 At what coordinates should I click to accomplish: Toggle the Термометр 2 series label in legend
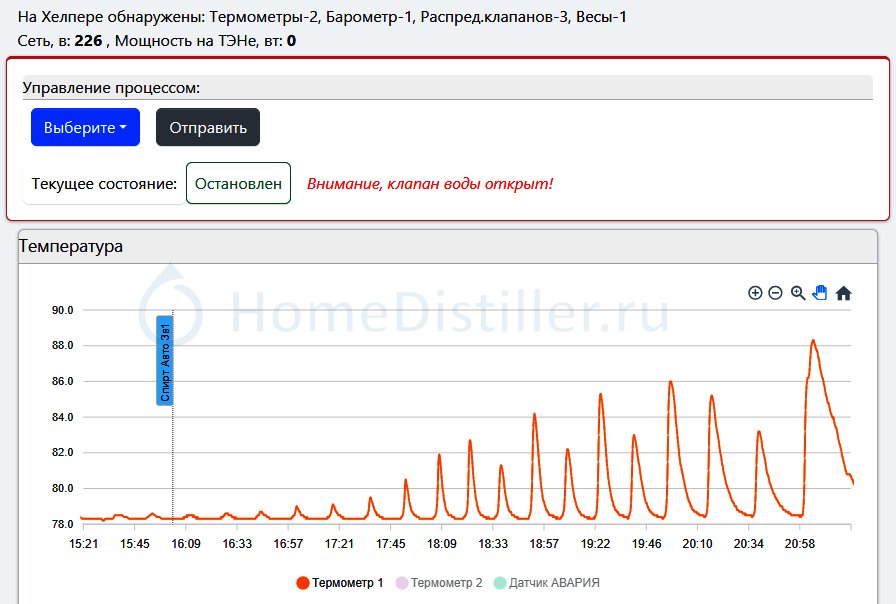point(446,583)
